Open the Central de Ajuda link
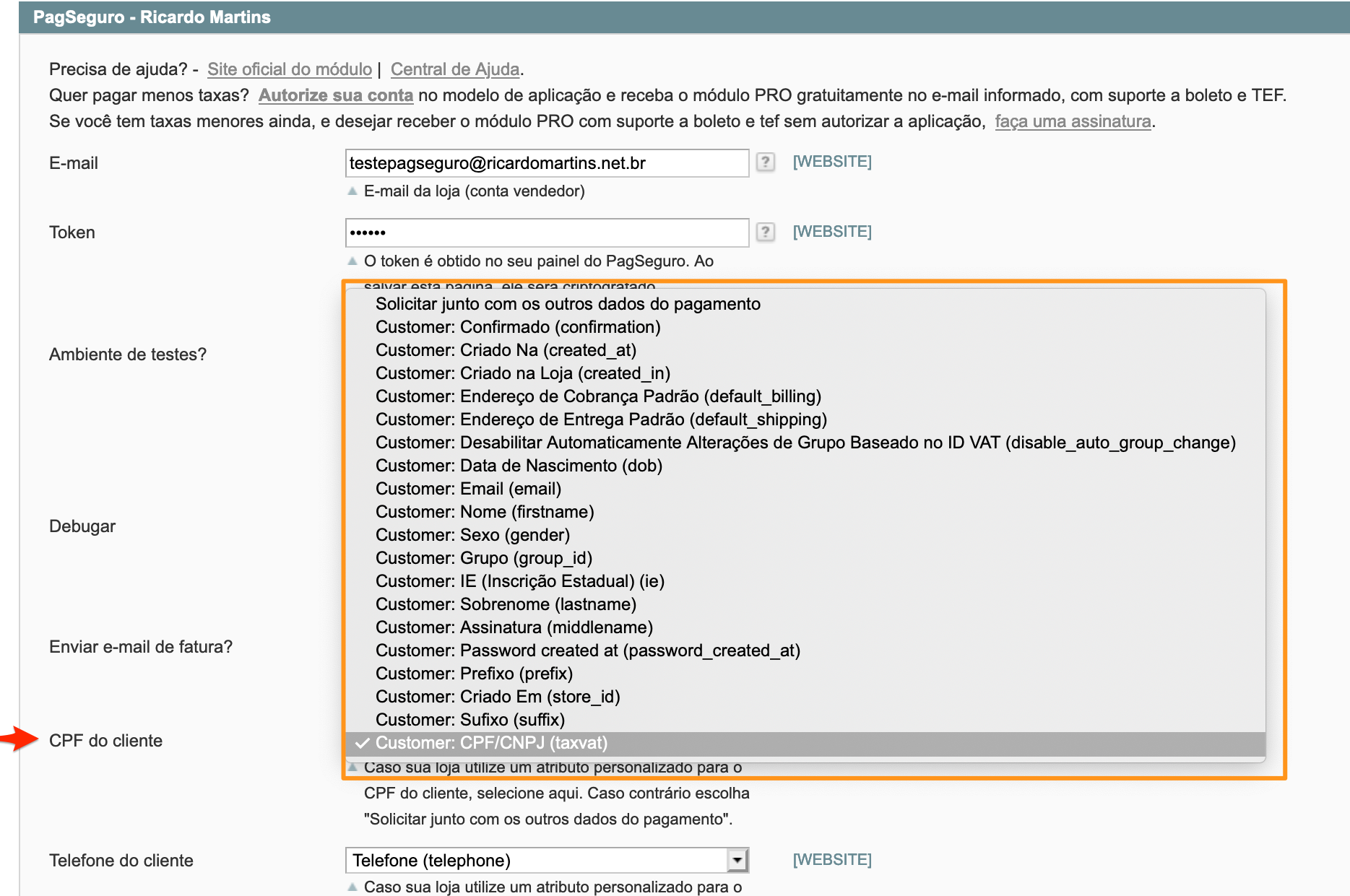 click(455, 69)
